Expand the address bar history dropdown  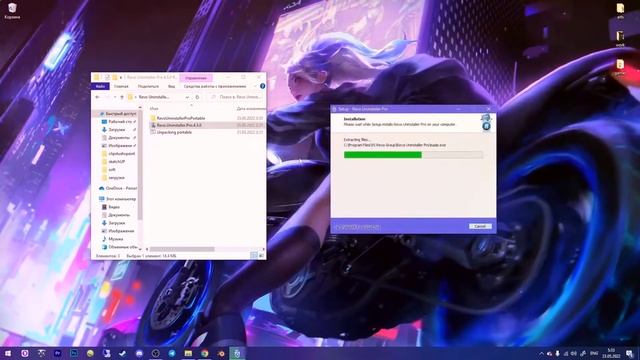click(187, 97)
